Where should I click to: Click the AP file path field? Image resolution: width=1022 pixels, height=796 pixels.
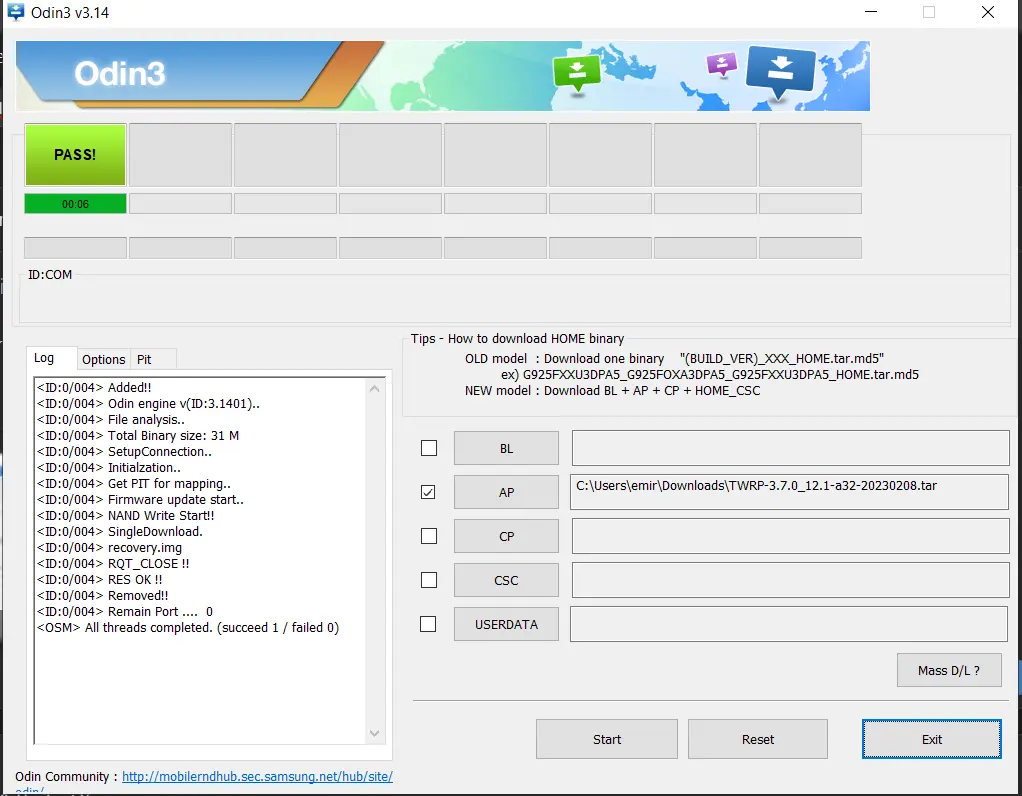(x=789, y=492)
